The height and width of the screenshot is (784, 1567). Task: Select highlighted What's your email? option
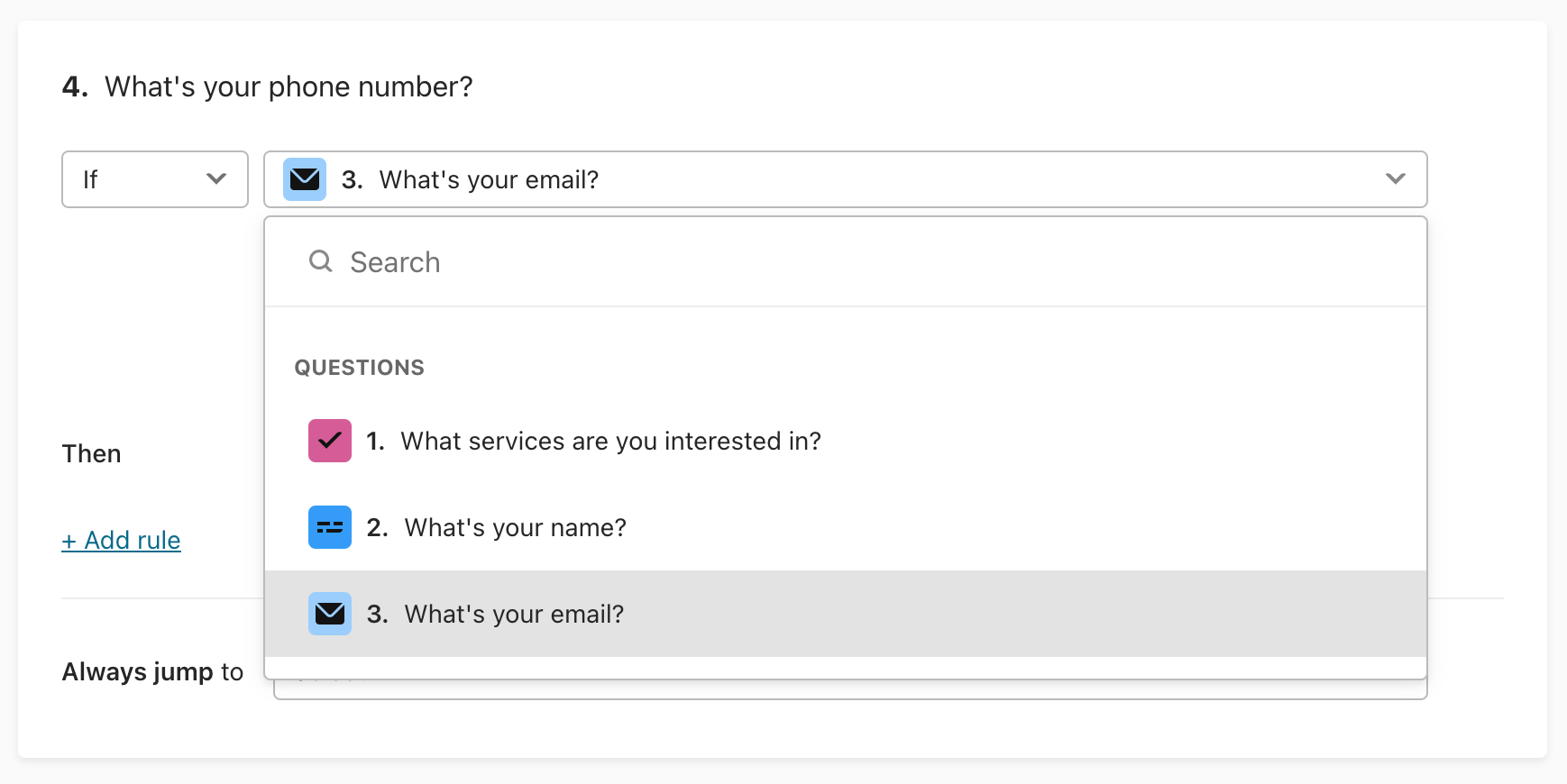(x=846, y=614)
